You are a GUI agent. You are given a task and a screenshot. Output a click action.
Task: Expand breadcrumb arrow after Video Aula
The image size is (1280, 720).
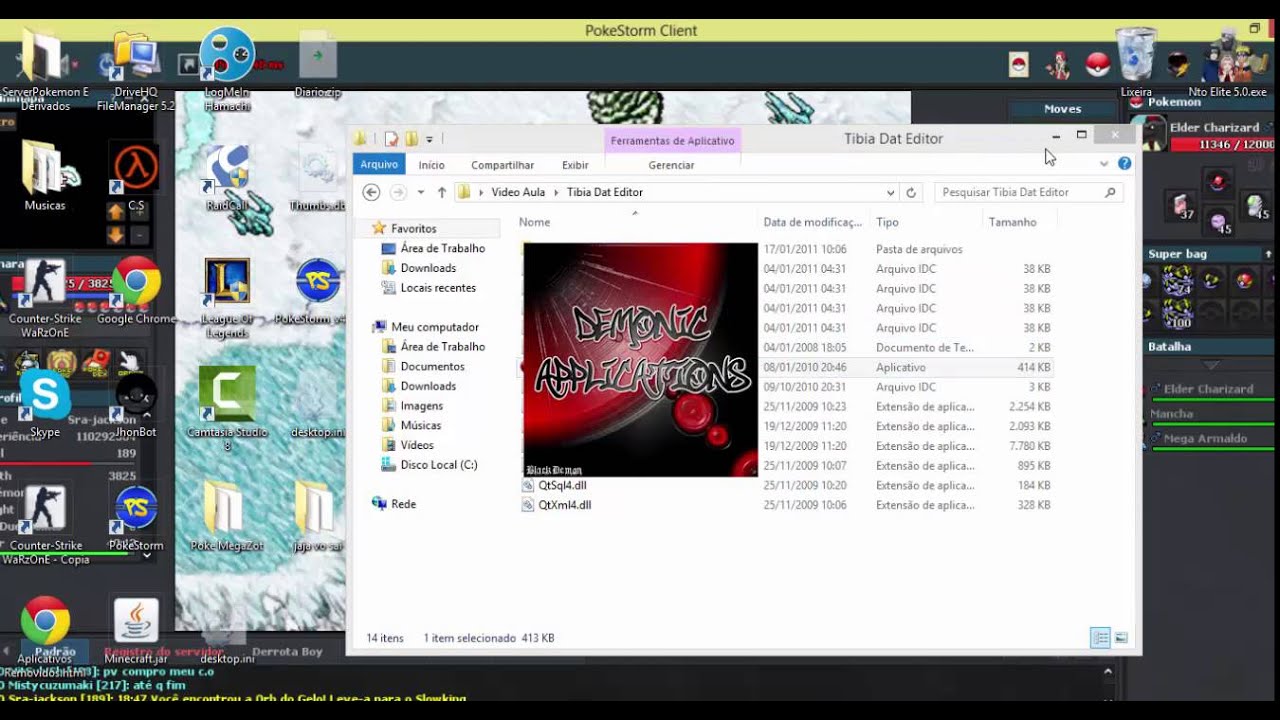[556, 192]
